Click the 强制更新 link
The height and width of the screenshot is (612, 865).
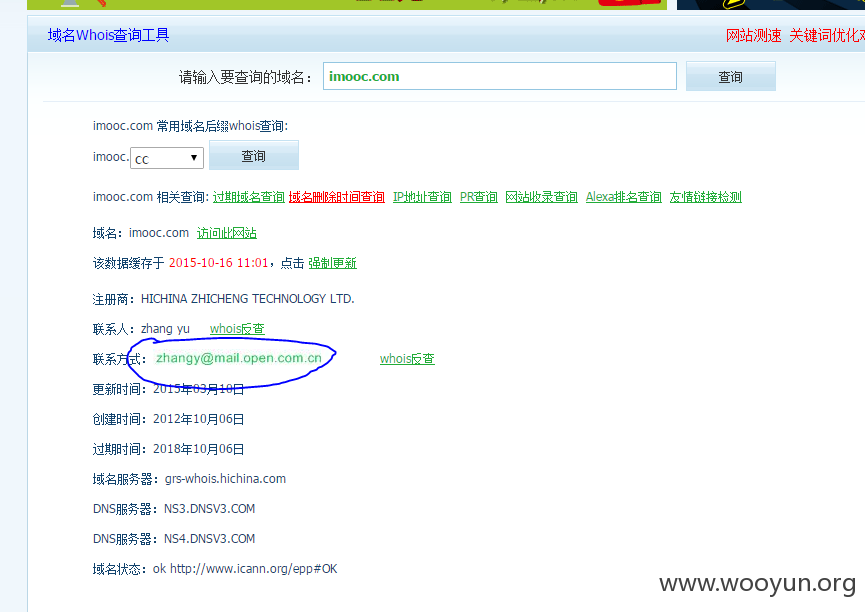tap(333, 263)
